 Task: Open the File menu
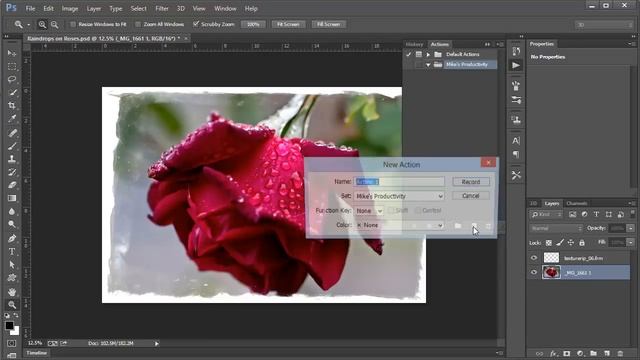pyautogui.click(x=30, y=9)
